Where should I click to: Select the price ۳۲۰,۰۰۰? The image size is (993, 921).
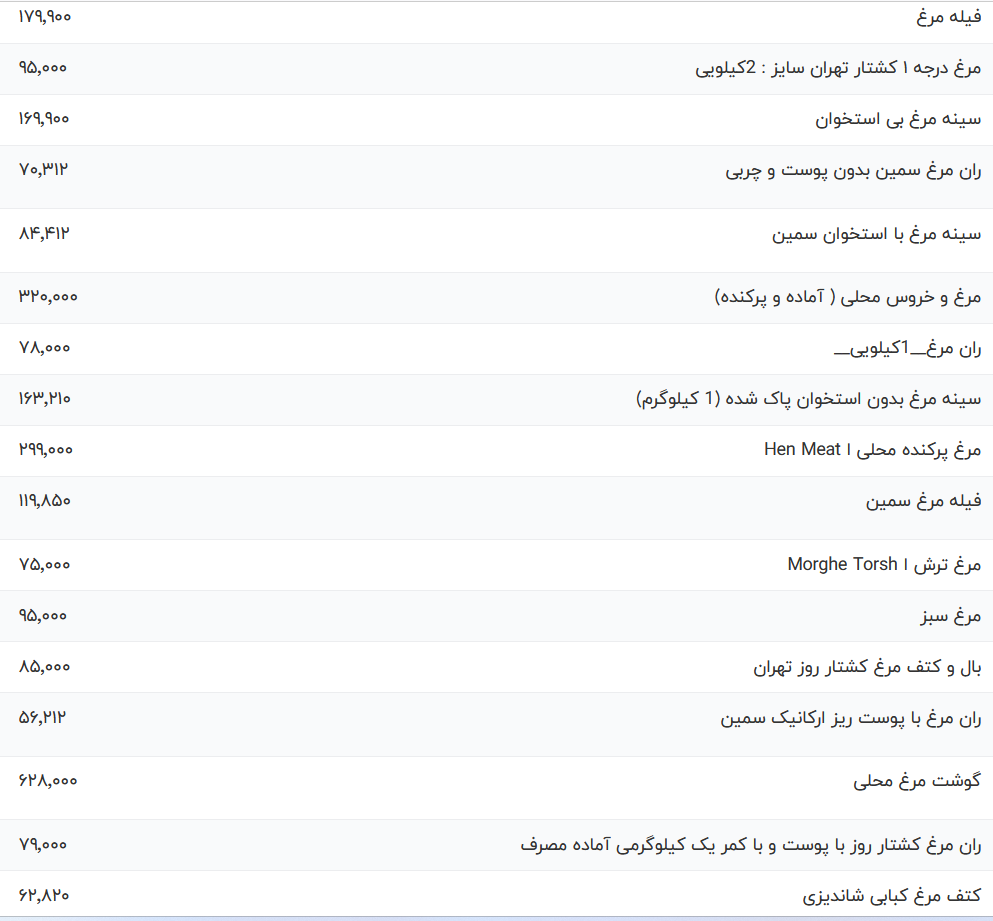48,297
